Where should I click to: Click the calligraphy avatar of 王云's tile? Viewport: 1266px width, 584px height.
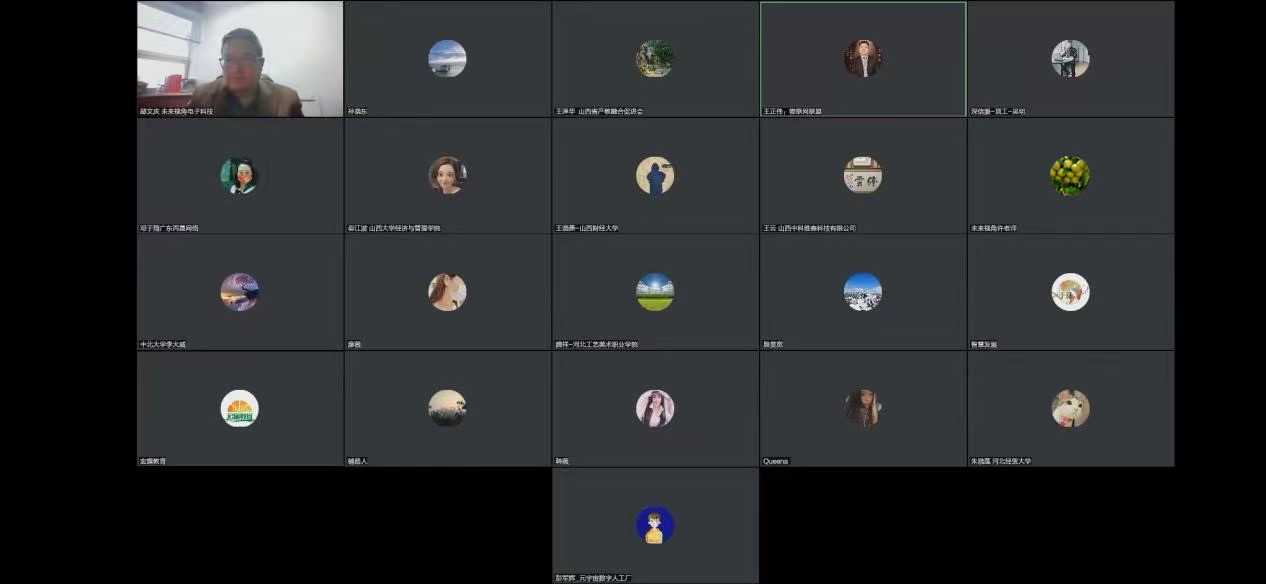tap(862, 175)
